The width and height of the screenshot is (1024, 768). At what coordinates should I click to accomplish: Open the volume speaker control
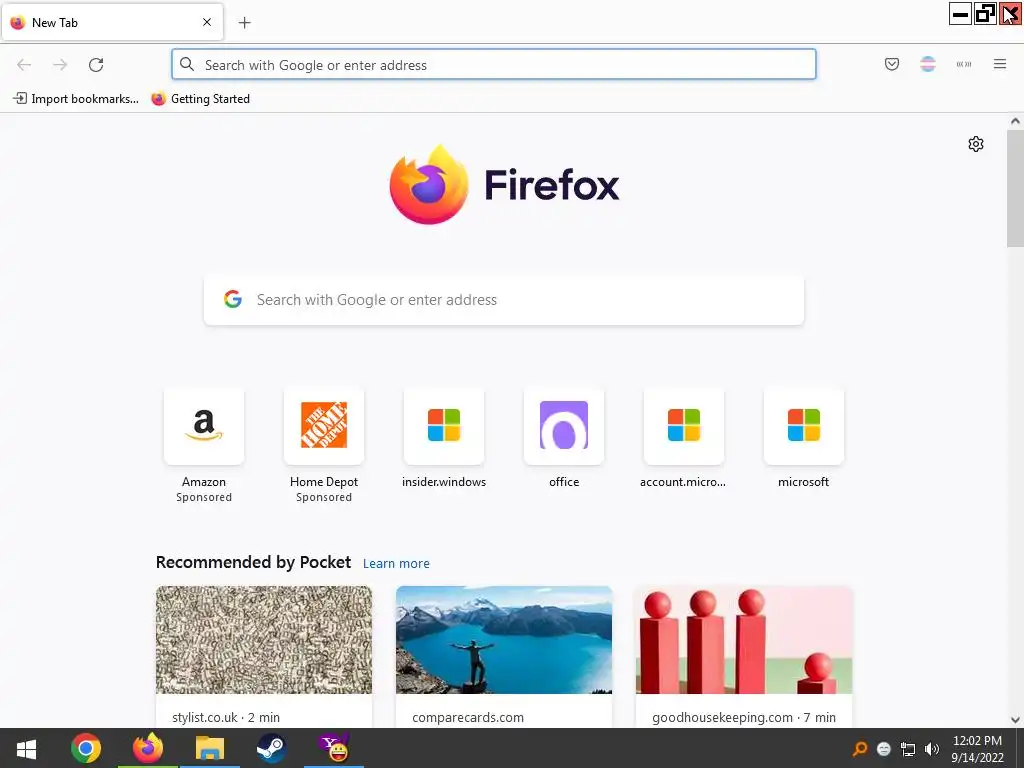pos(932,748)
